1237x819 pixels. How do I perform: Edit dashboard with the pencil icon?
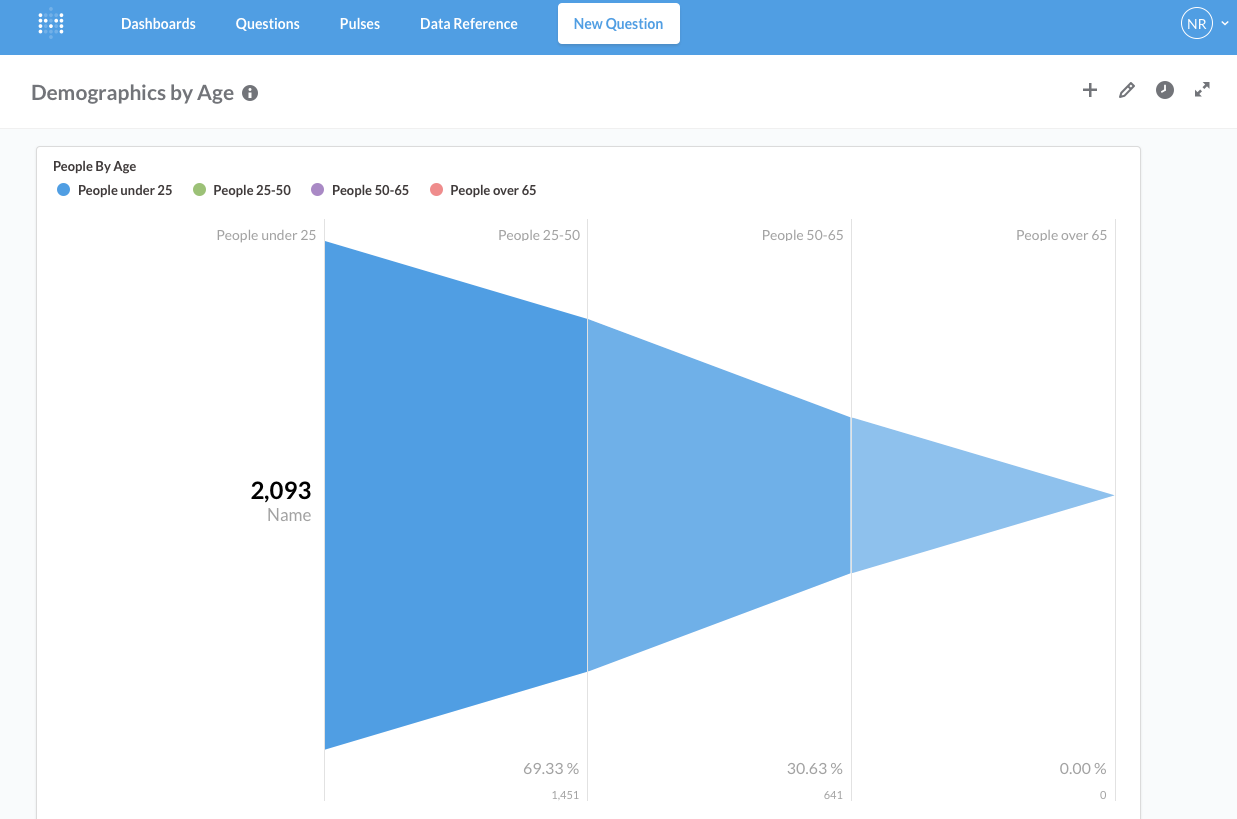[1127, 90]
